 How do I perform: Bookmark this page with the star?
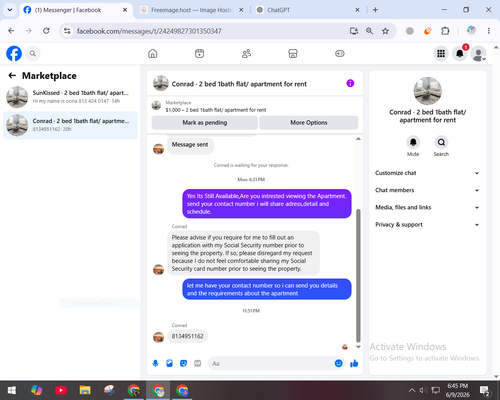click(x=385, y=31)
